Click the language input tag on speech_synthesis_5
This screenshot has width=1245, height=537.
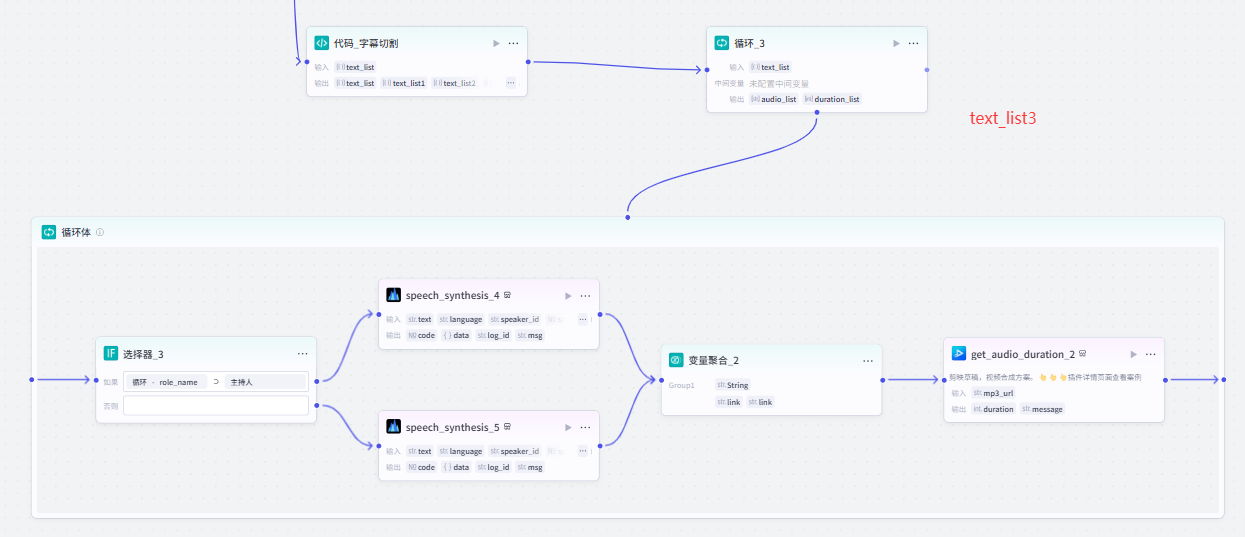tap(460, 451)
